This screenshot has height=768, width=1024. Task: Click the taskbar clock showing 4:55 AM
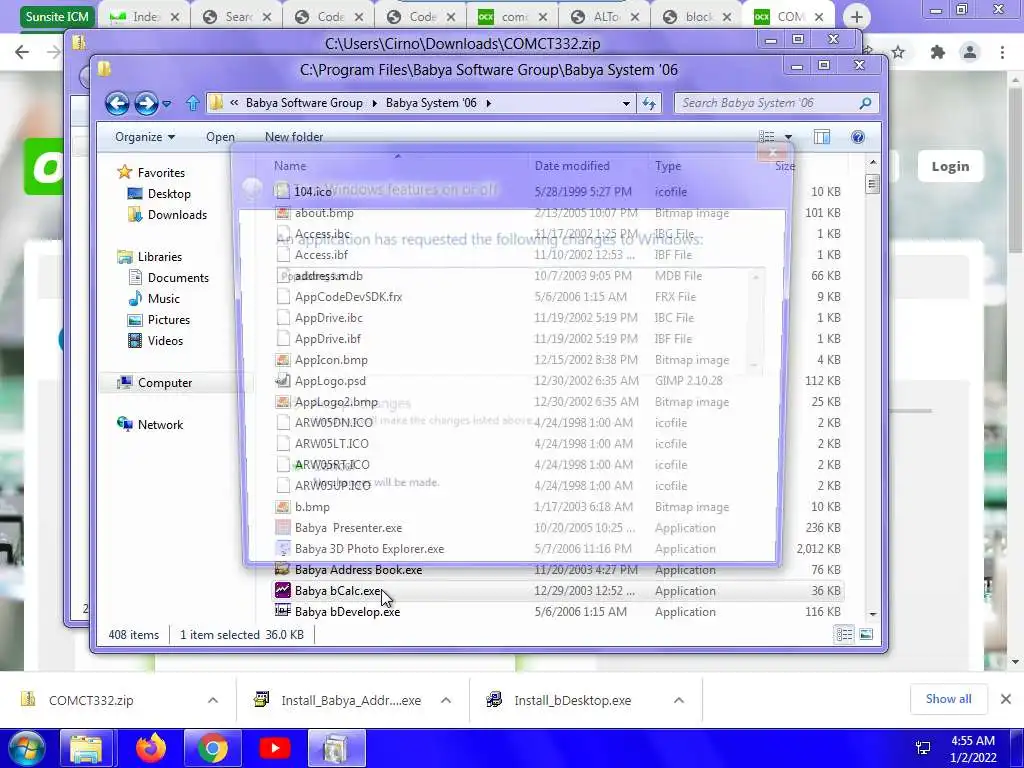tap(973, 748)
